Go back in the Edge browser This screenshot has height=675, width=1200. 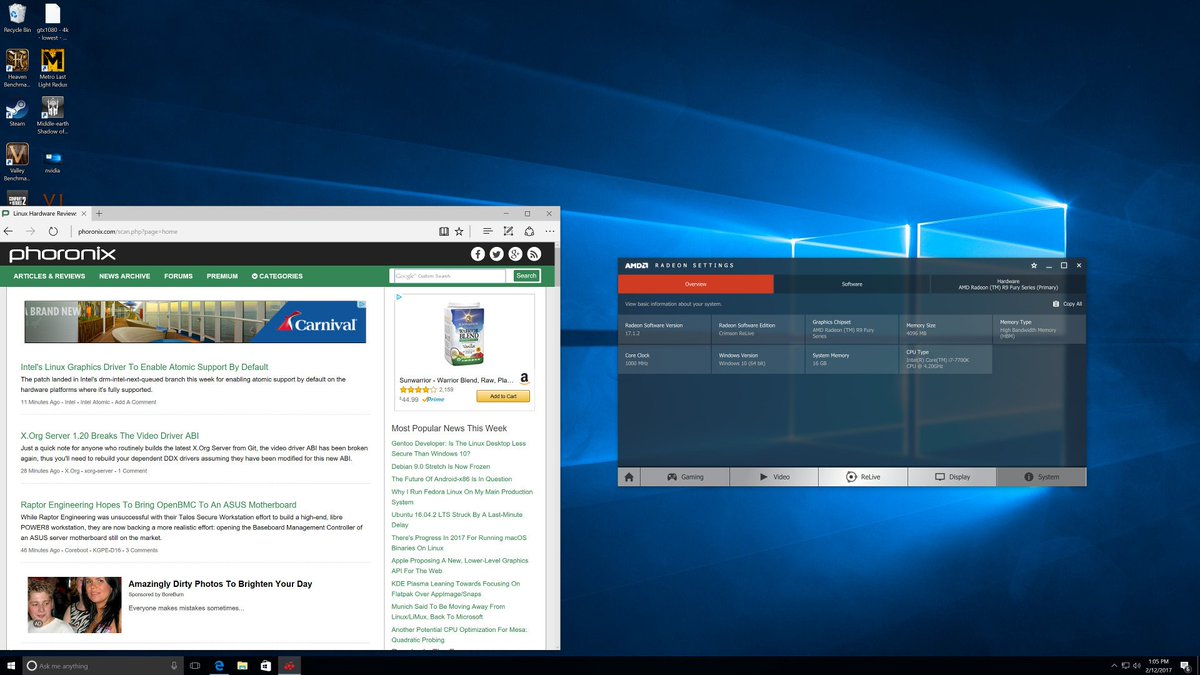[9, 231]
